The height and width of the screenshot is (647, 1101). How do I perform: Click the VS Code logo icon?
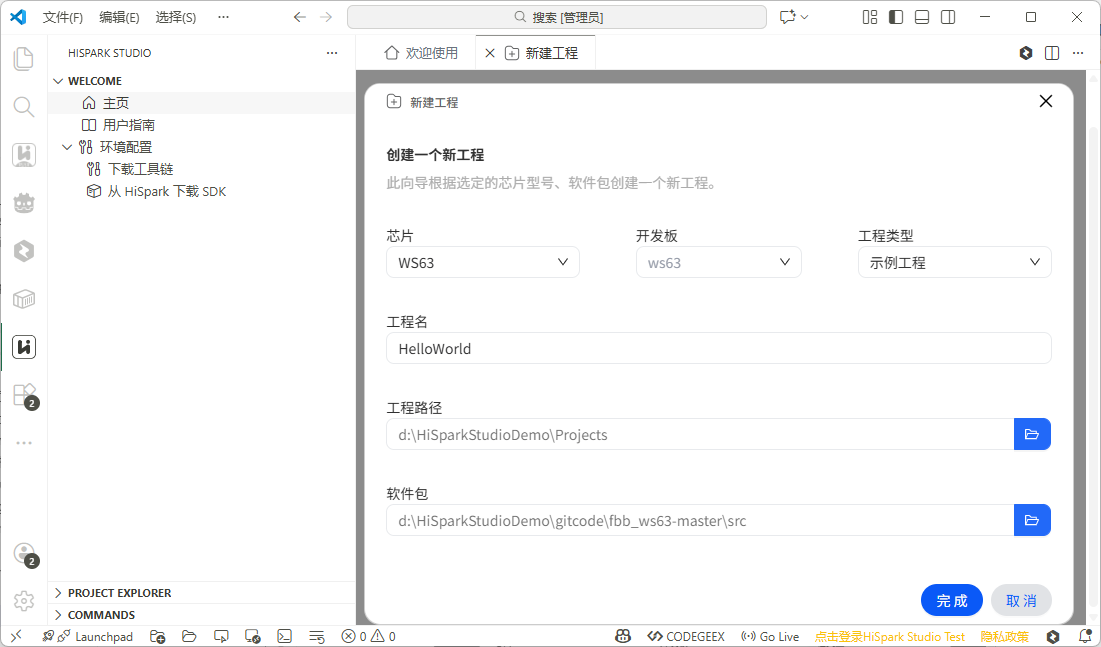click(x=18, y=17)
